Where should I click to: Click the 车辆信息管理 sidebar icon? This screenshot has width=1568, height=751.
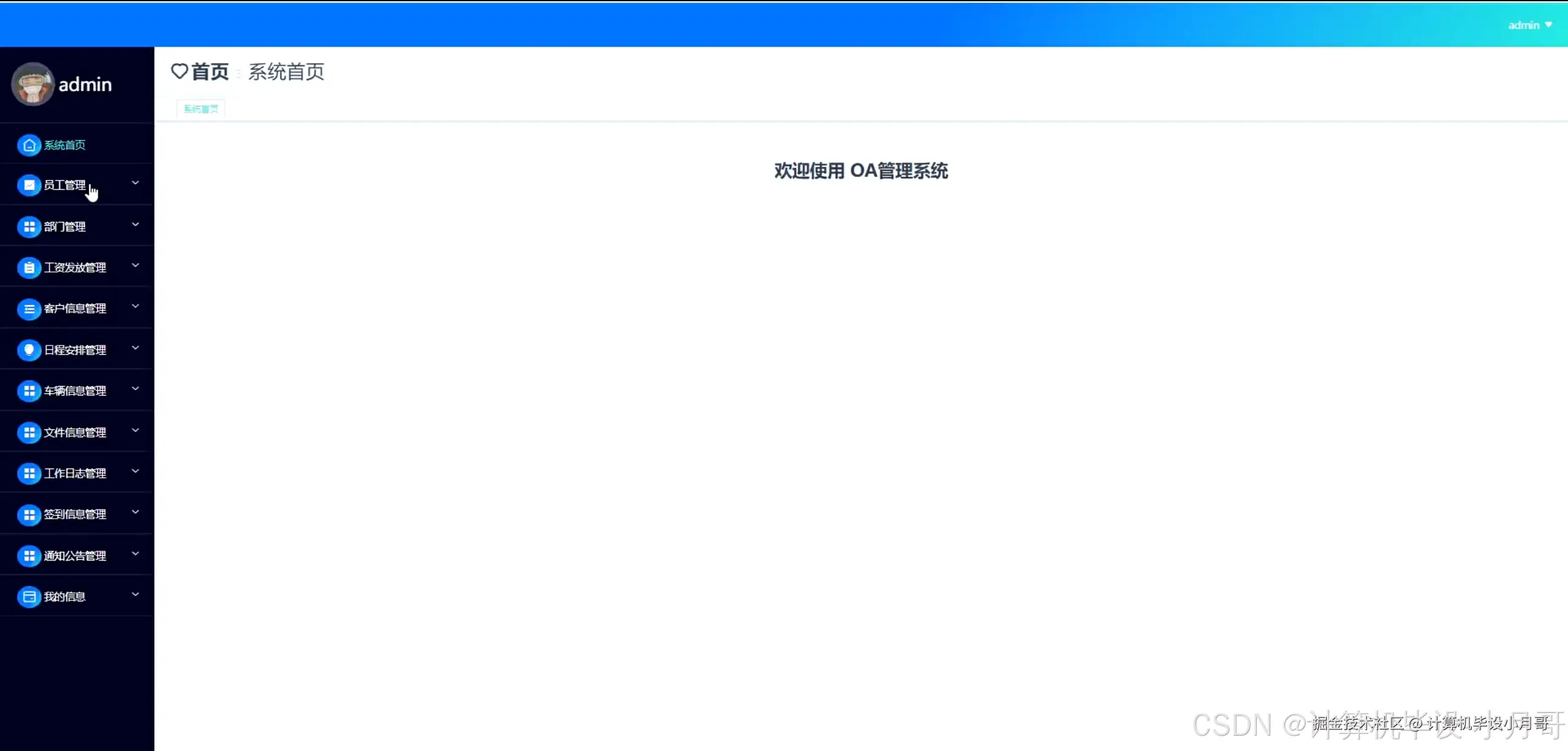[x=29, y=391]
